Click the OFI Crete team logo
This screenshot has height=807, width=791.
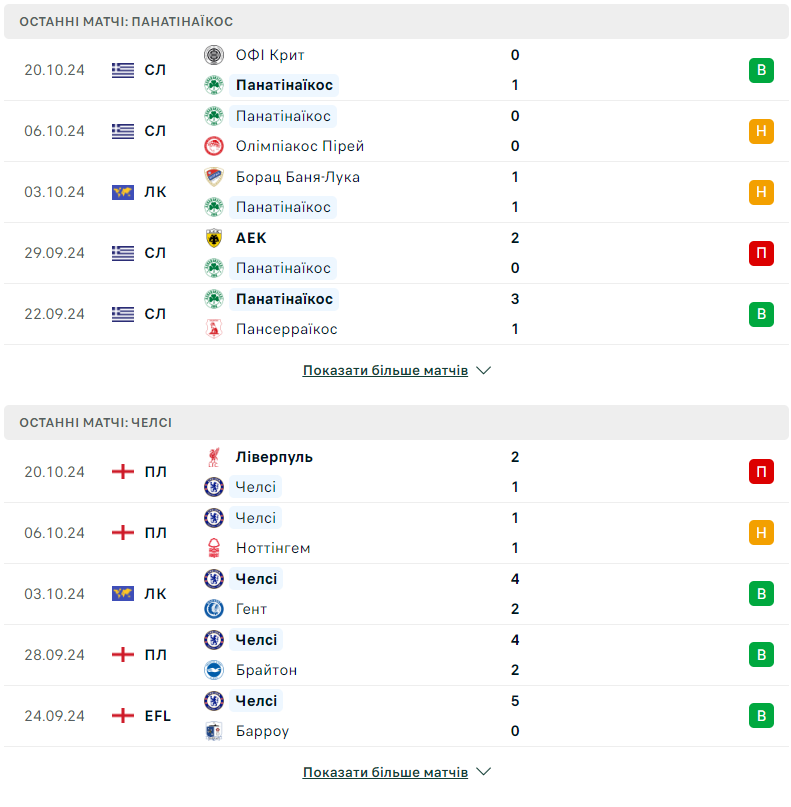pyautogui.click(x=213, y=55)
